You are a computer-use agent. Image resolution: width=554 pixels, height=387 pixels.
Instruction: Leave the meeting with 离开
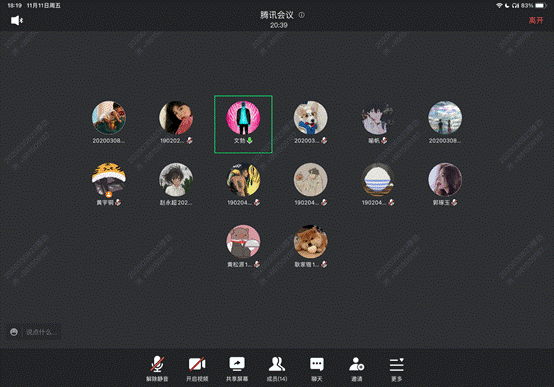(x=536, y=20)
